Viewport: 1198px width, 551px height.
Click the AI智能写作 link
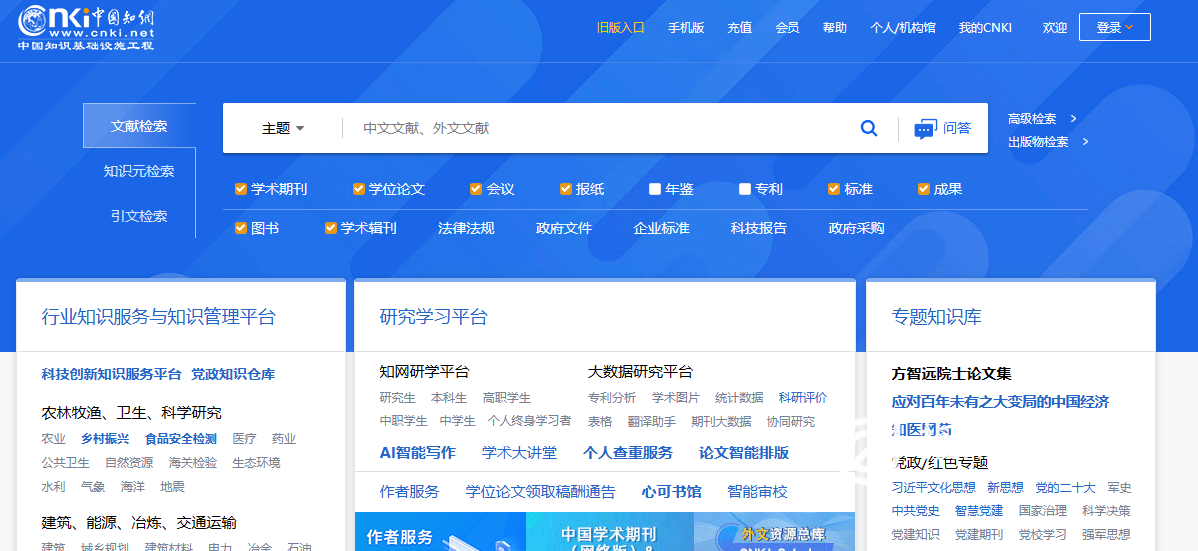click(x=418, y=452)
